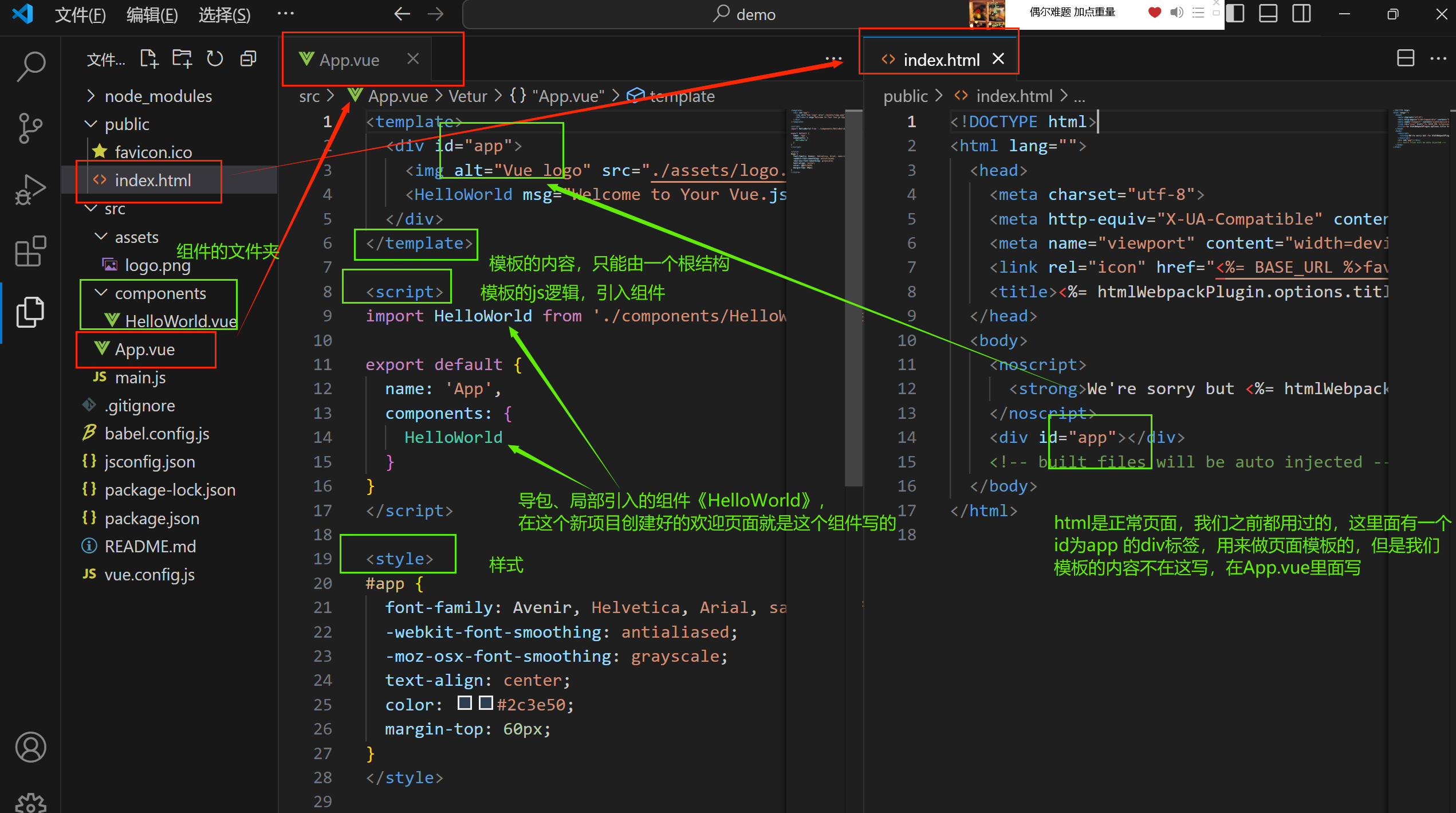Split the index.html editor
Viewport: 1456px width, 813px height.
(x=1406, y=58)
